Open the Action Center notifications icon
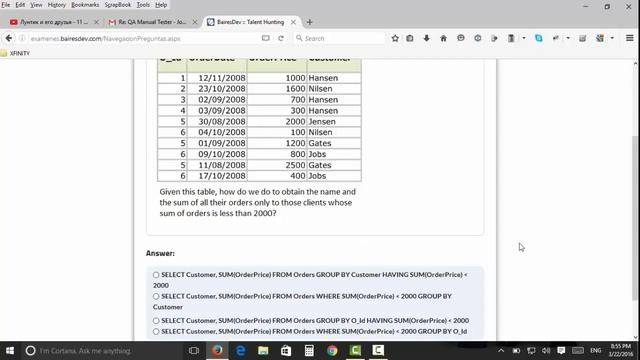The width and height of the screenshot is (640, 360). point(561,351)
